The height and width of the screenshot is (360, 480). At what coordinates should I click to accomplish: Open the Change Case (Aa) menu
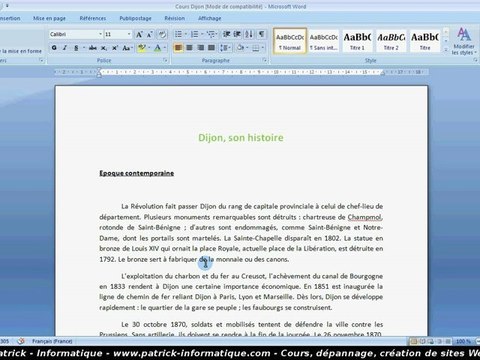(x=126, y=48)
